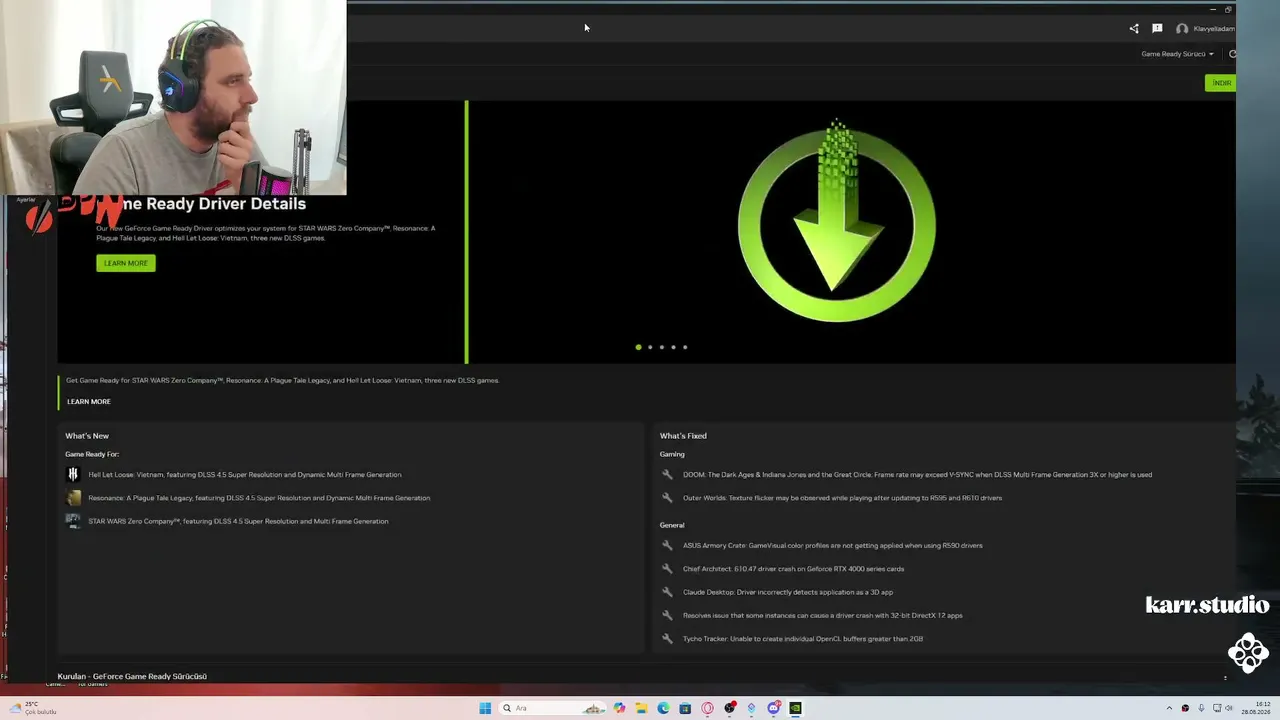Select the second carousel dot
The image size is (1280, 720).
(650, 347)
